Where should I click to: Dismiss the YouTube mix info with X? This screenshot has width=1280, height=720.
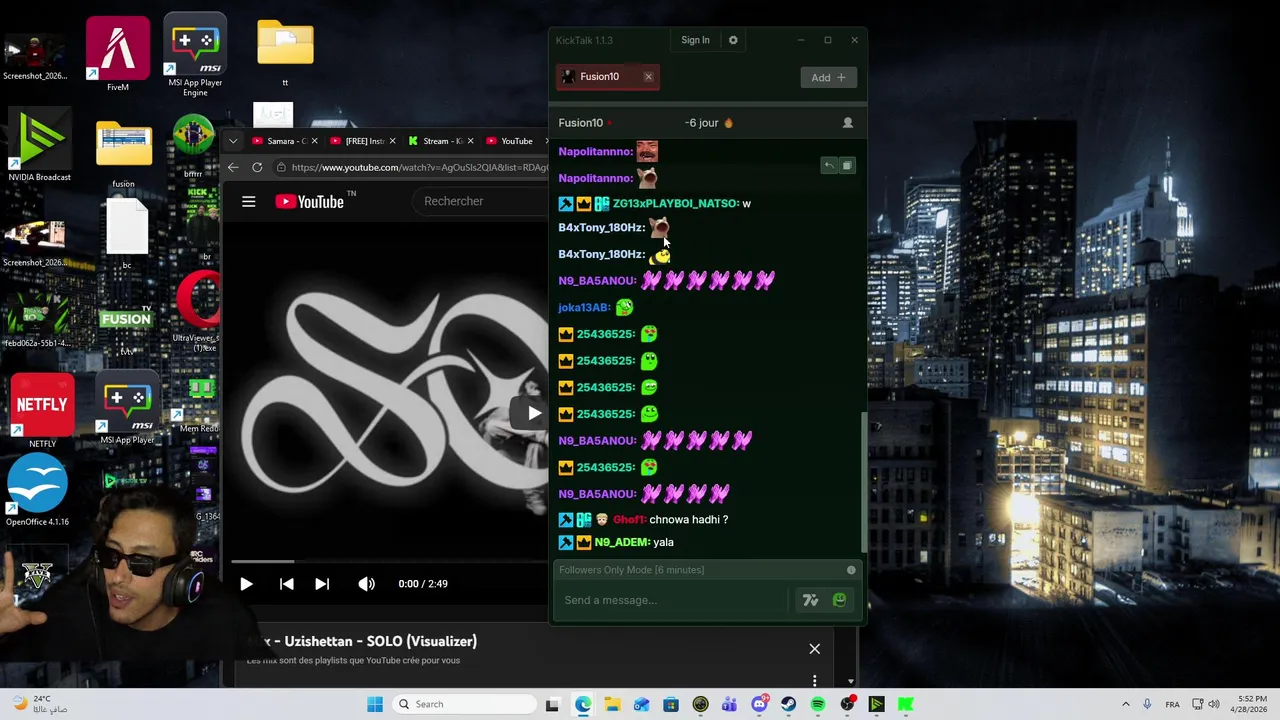tap(815, 649)
